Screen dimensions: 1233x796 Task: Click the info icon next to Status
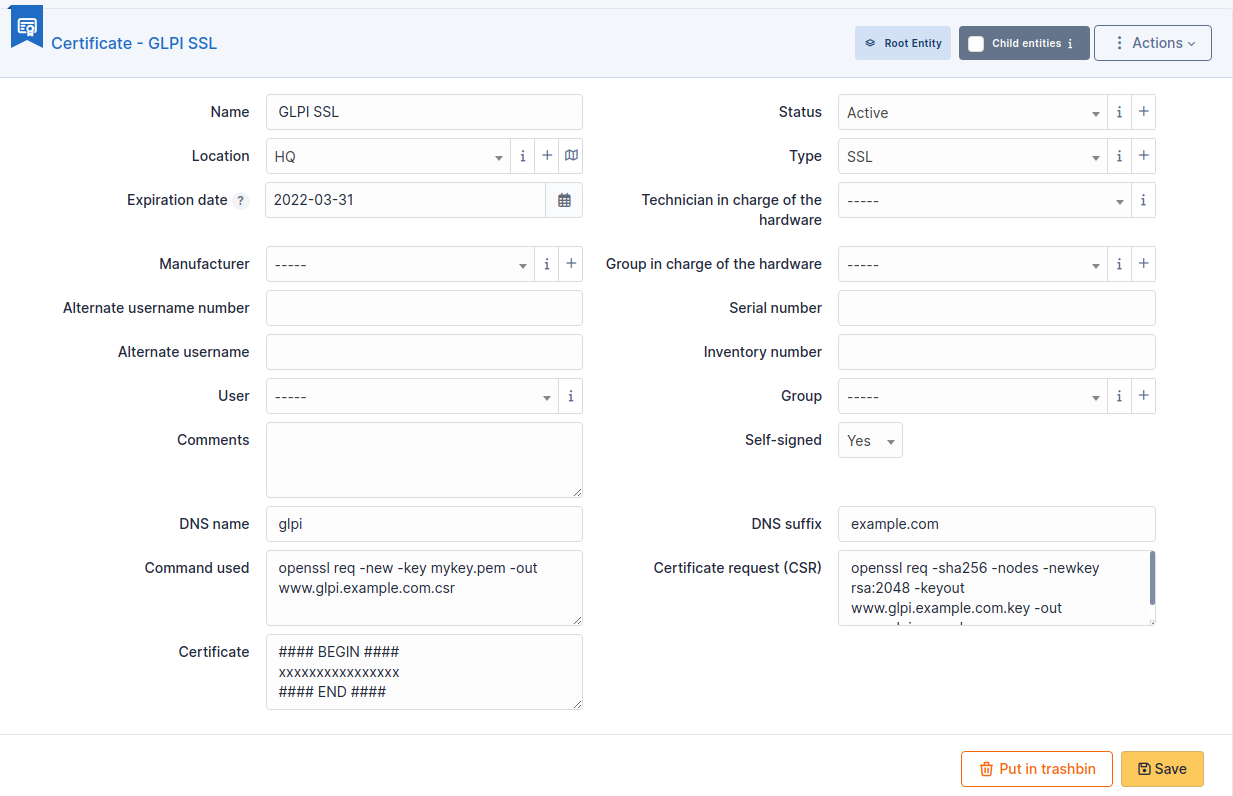(x=1119, y=112)
